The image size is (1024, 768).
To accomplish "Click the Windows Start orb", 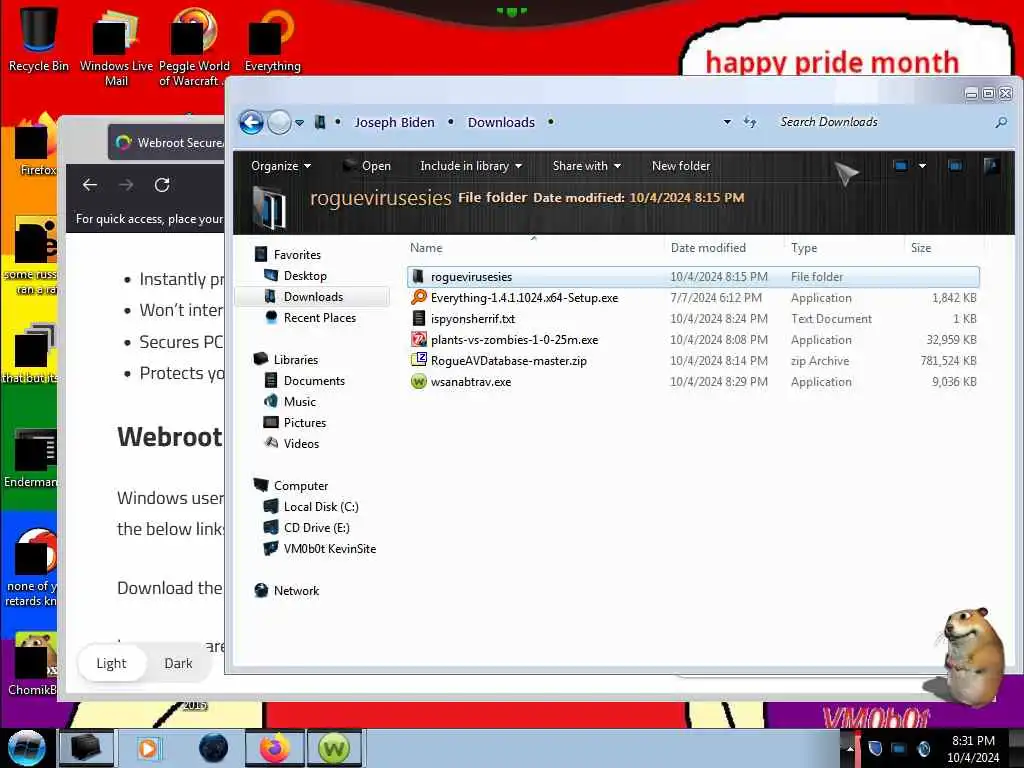I will (x=26, y=748).
